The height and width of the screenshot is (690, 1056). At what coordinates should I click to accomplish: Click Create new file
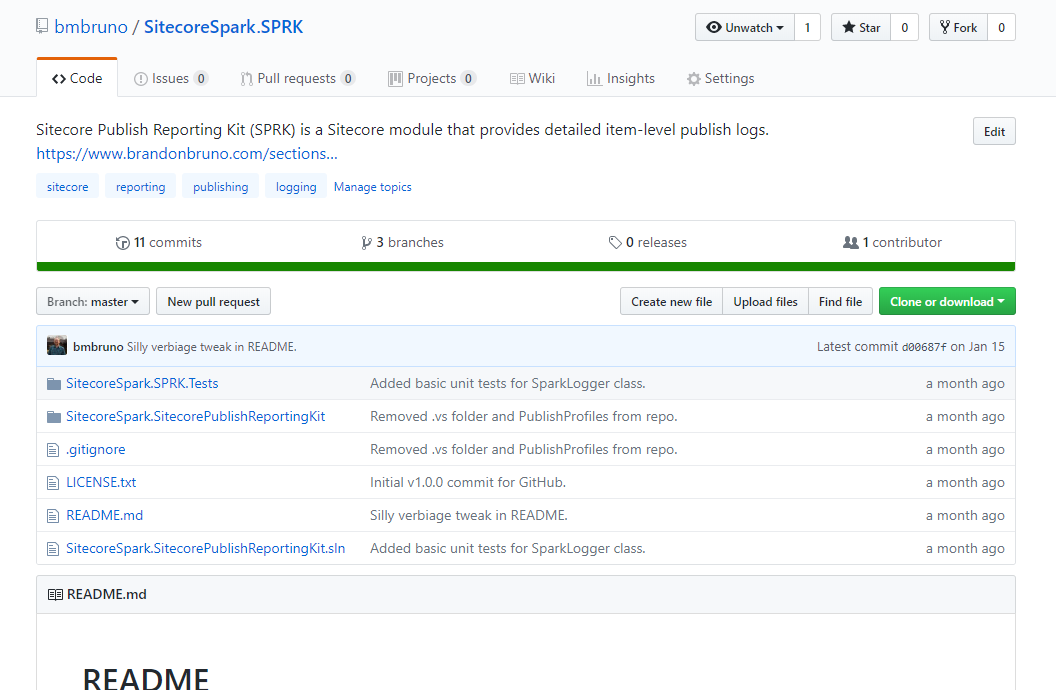pyautogui.click(x=671, y=302)
